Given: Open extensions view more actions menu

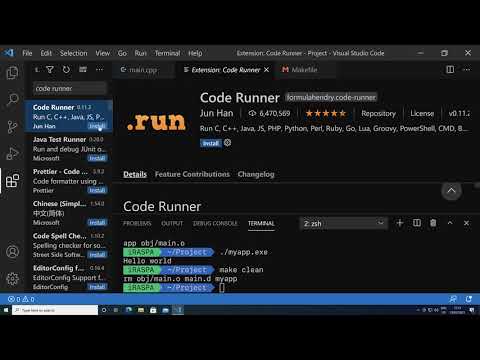Looking at the screenshot, I should point(100,69).
